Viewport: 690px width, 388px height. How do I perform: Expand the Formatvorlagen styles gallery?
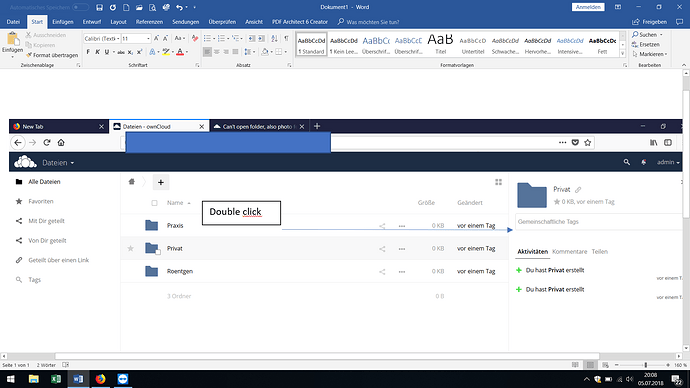tap(623, 54)
